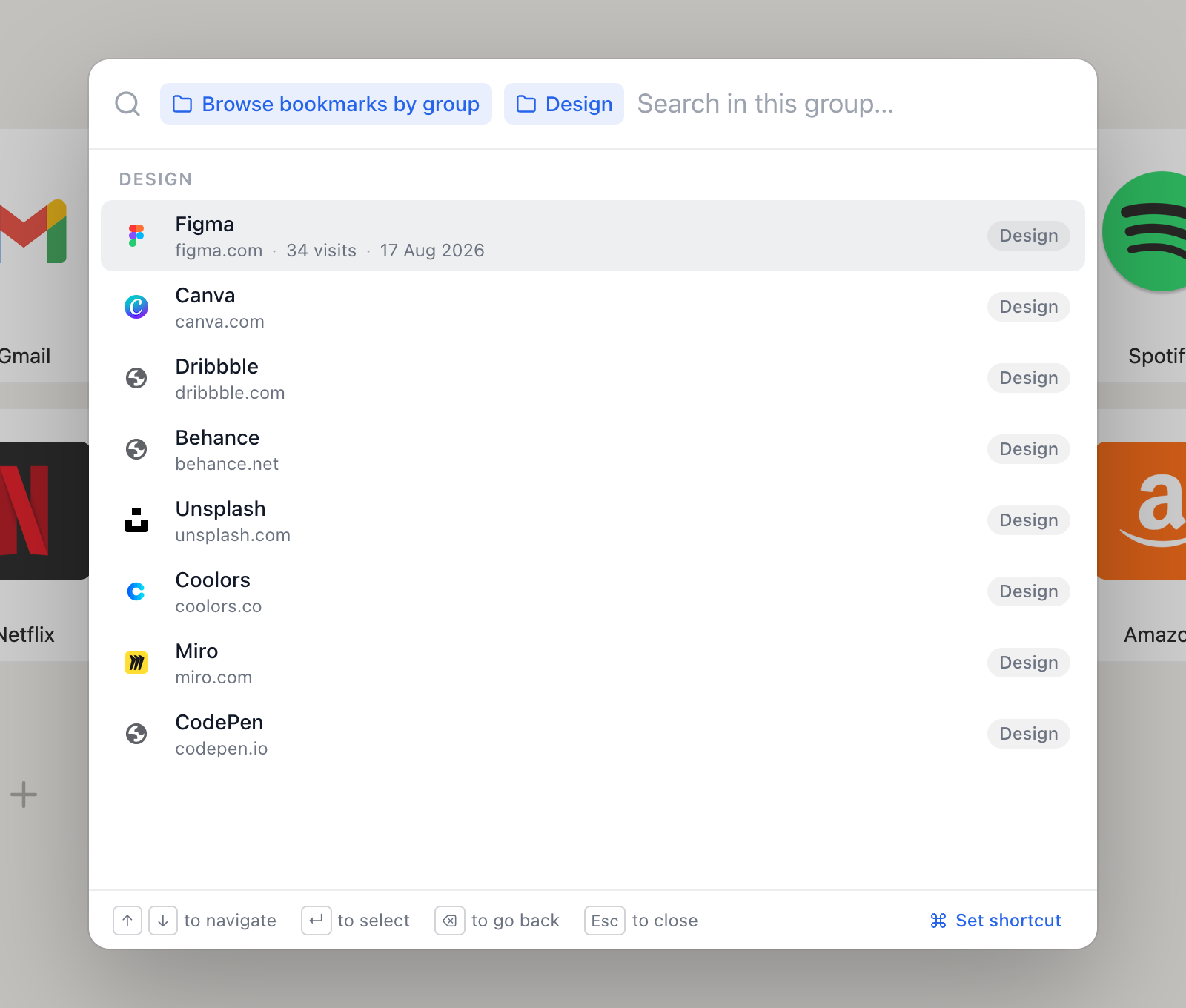Image resolution: width=1186 pixels, height=1008 pixels.
Task: Click the Design tag on Dribbble row
Action: coord(1029,378)
